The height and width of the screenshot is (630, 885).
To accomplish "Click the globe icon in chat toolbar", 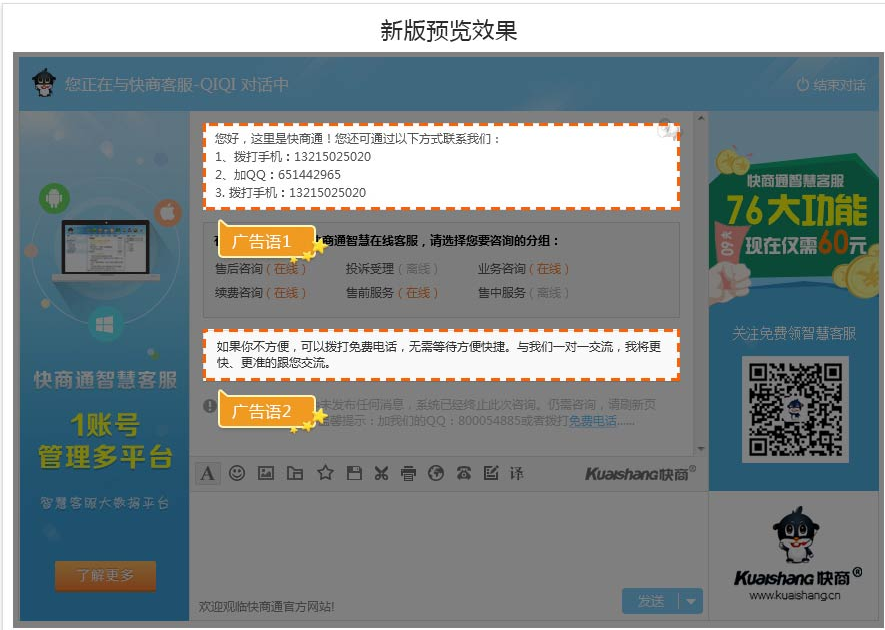I will tap(436, 473).
